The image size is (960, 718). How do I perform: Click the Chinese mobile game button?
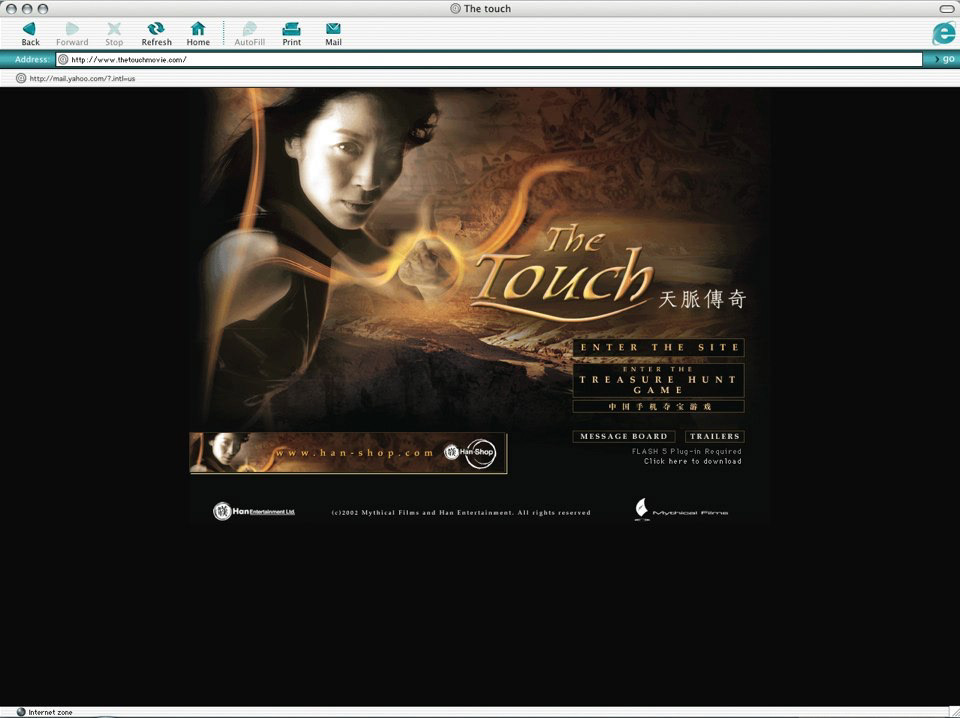tap(658, 406)
